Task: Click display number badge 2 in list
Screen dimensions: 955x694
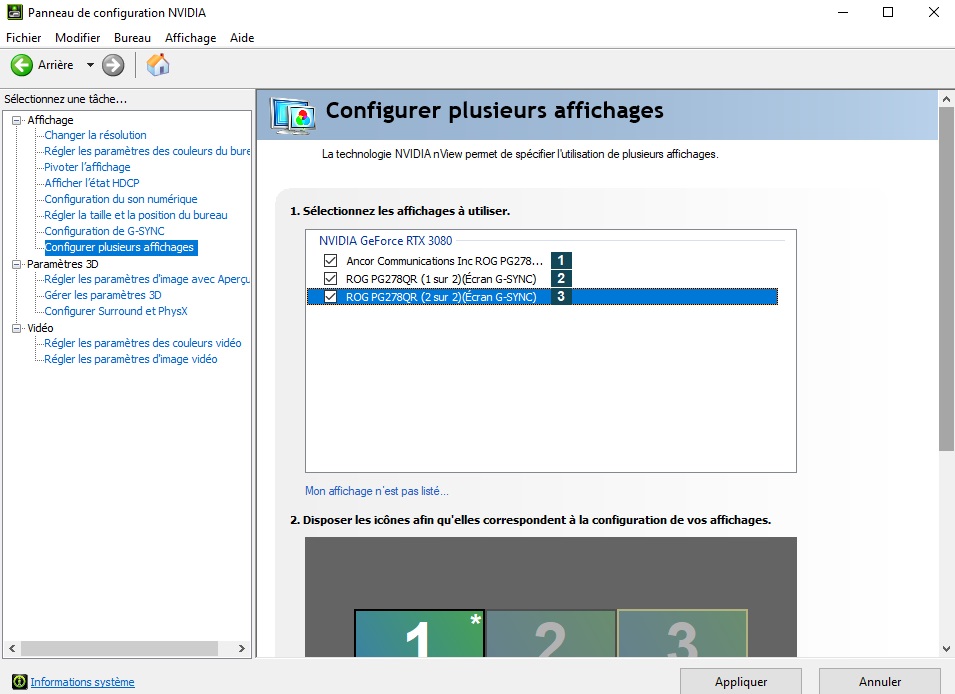Action: 561,278
